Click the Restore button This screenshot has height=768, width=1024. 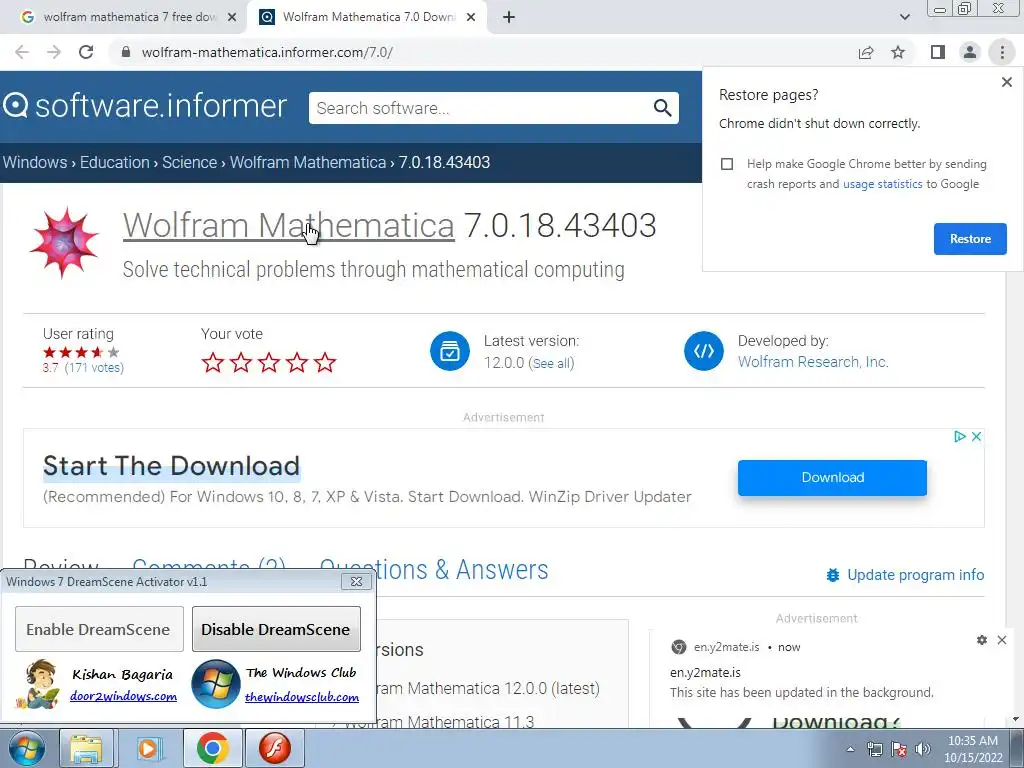(970, 239)
